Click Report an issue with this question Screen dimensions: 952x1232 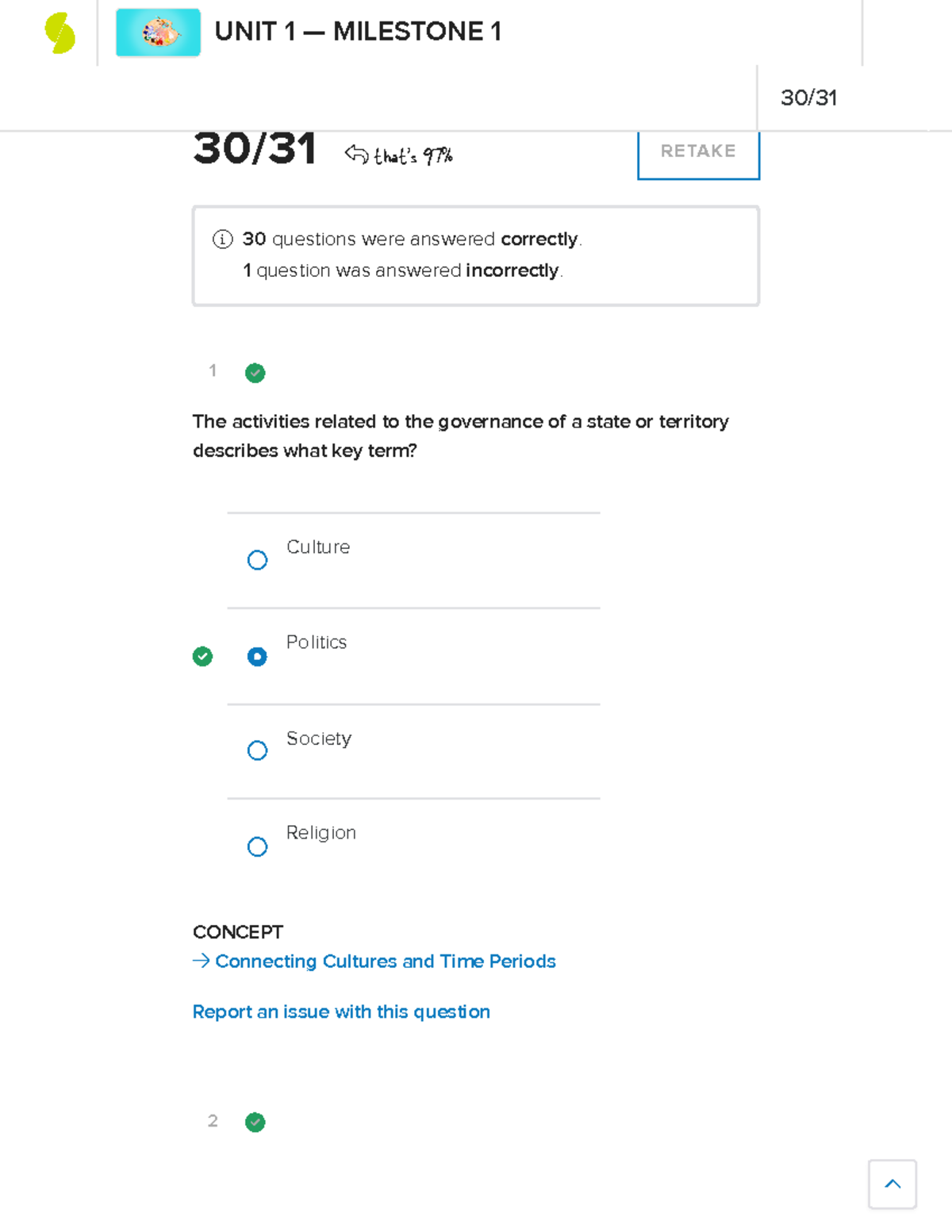341,1012
